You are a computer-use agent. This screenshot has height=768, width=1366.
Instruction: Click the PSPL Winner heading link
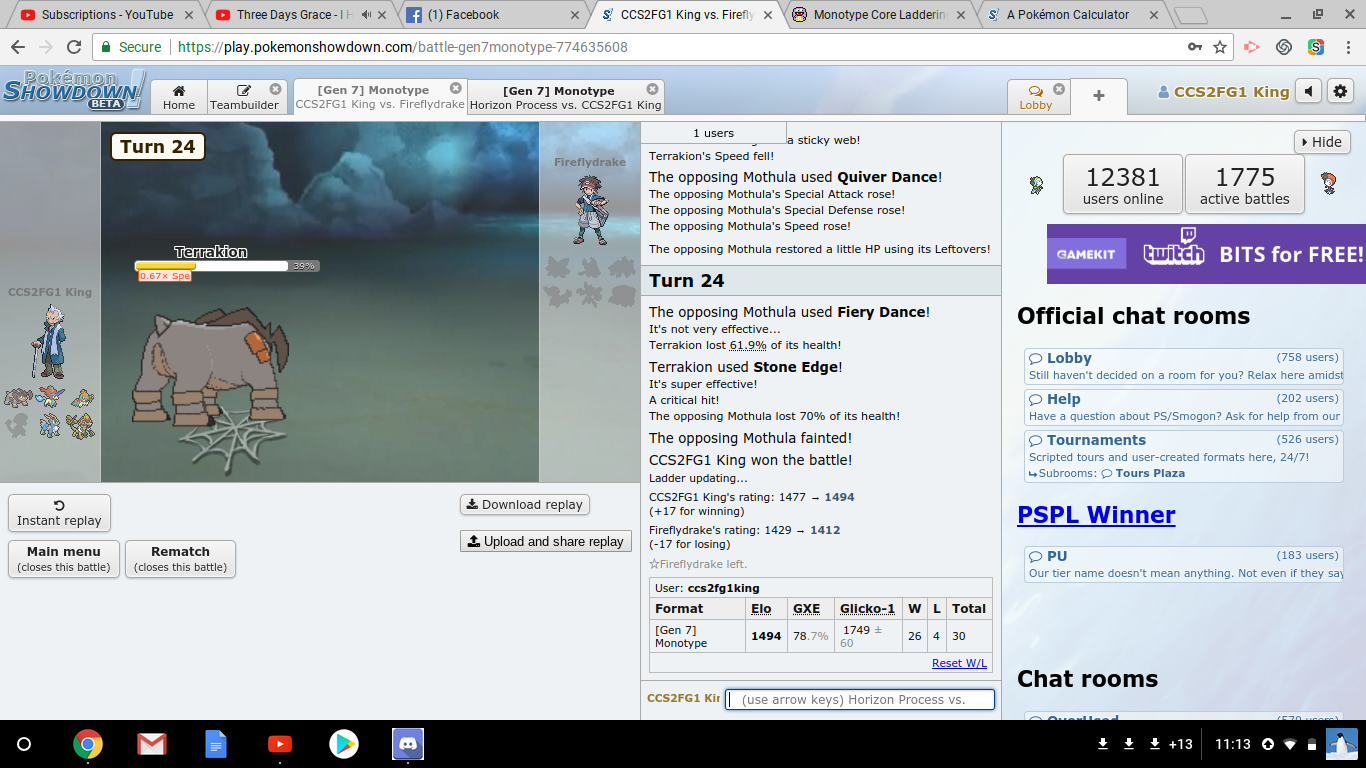coord(1096,515)
